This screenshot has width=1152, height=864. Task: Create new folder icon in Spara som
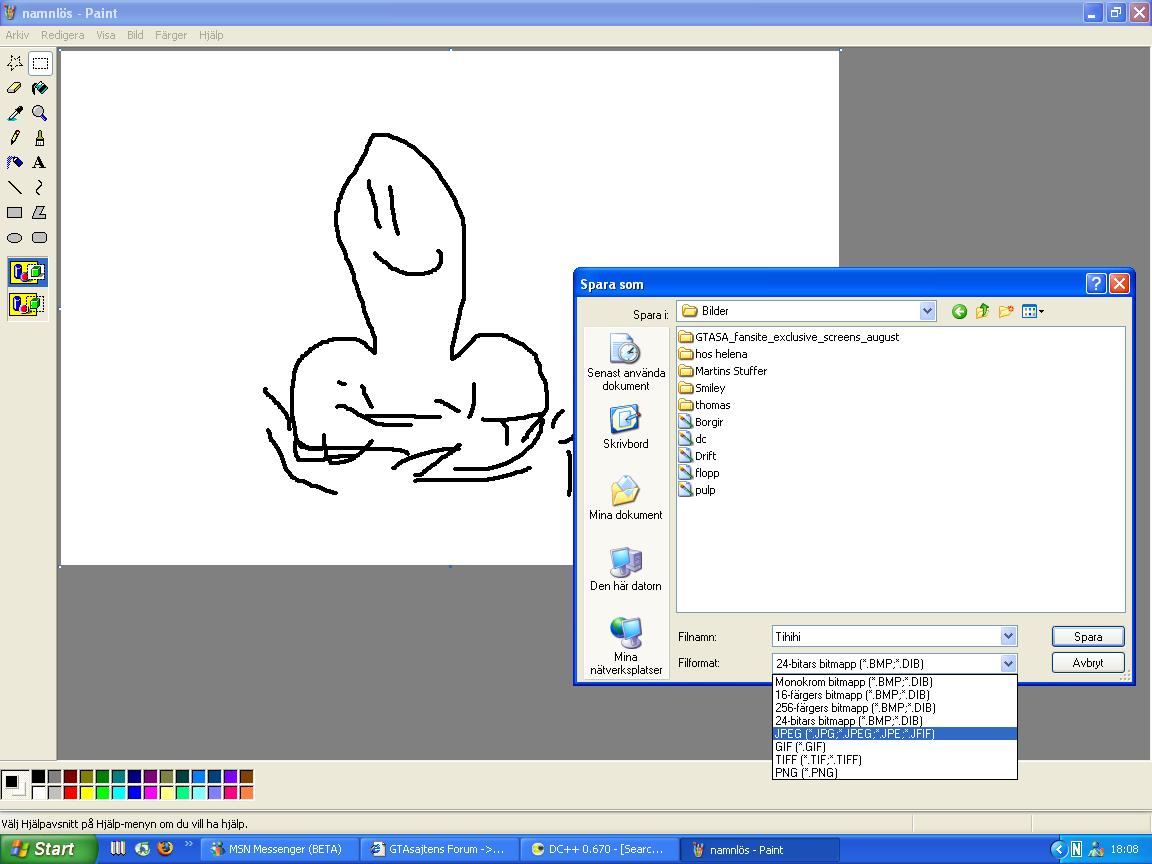pos(1006,312)
